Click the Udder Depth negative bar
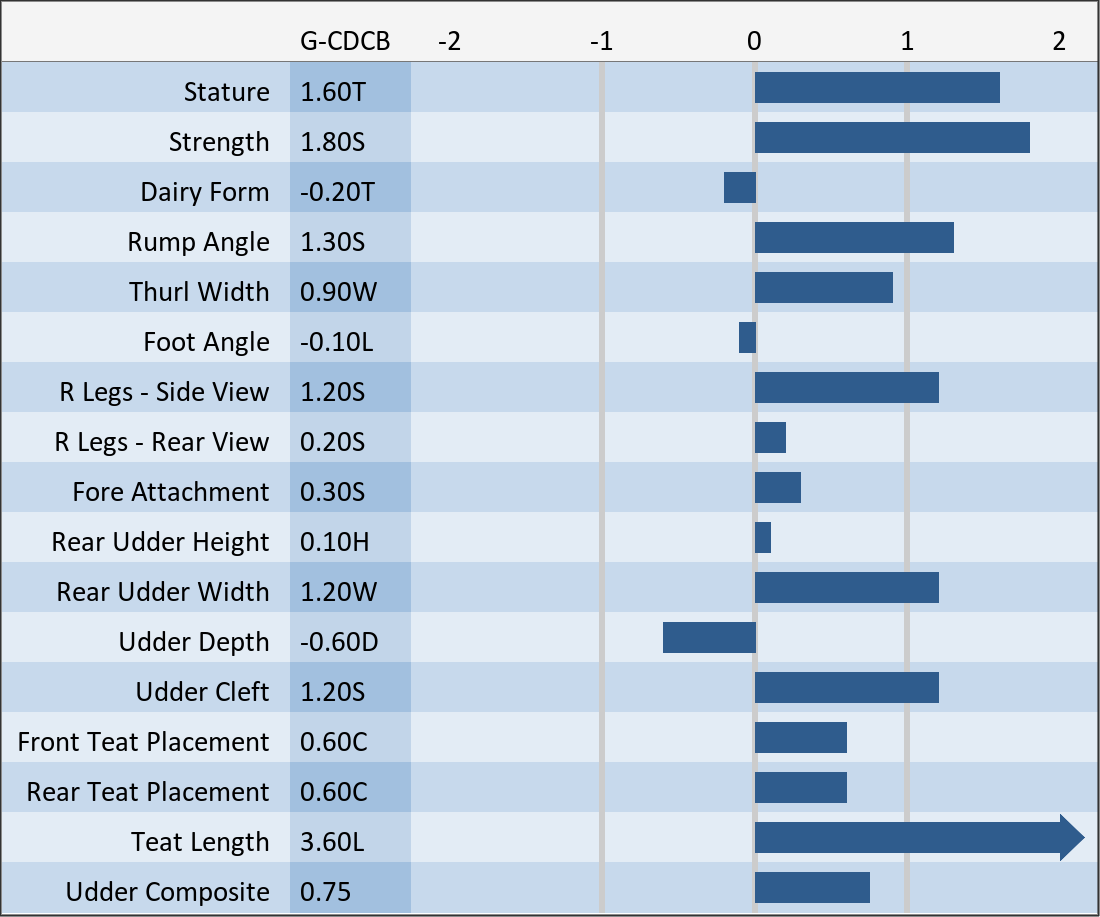Screen dimensions: 1100x917 tap(709, 638)
